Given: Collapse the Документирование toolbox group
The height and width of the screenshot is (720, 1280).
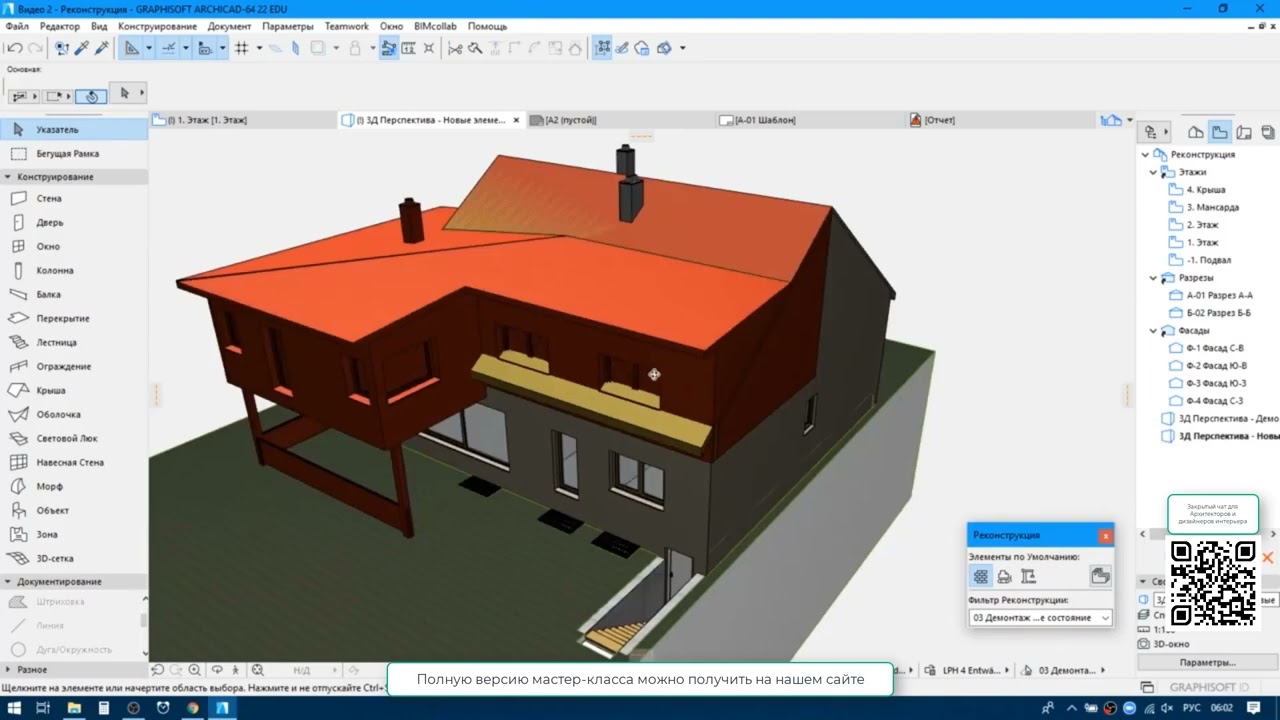Looking at the screenshot, I should [7, 582].
